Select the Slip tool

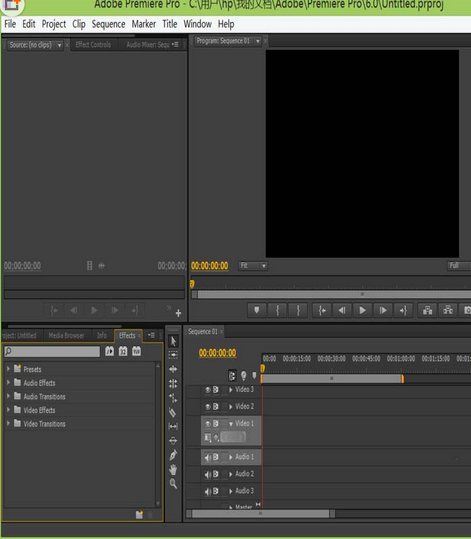(x=173, y=426)
